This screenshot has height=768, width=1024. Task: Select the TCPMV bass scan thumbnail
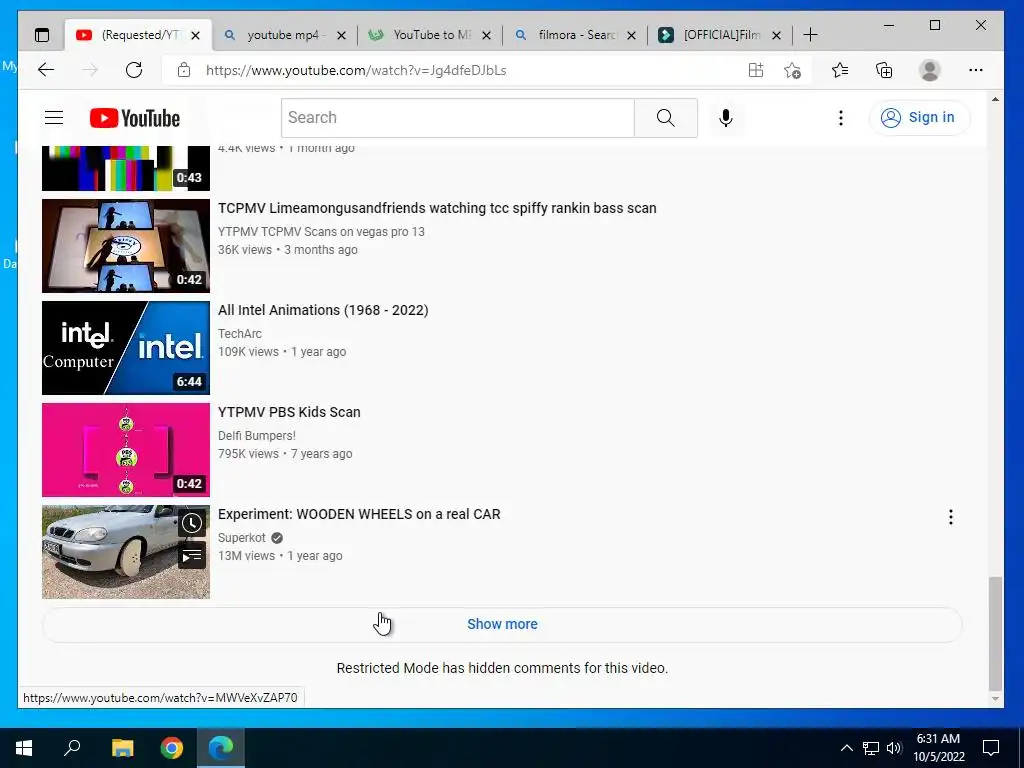pos(126,246)
